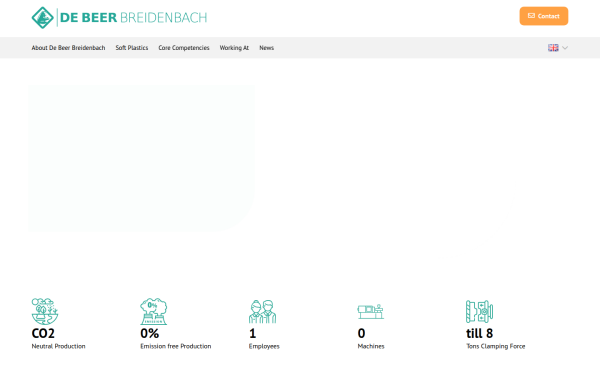Select the Working At menu item
600x375 pixels.
(x=234, y=48)
